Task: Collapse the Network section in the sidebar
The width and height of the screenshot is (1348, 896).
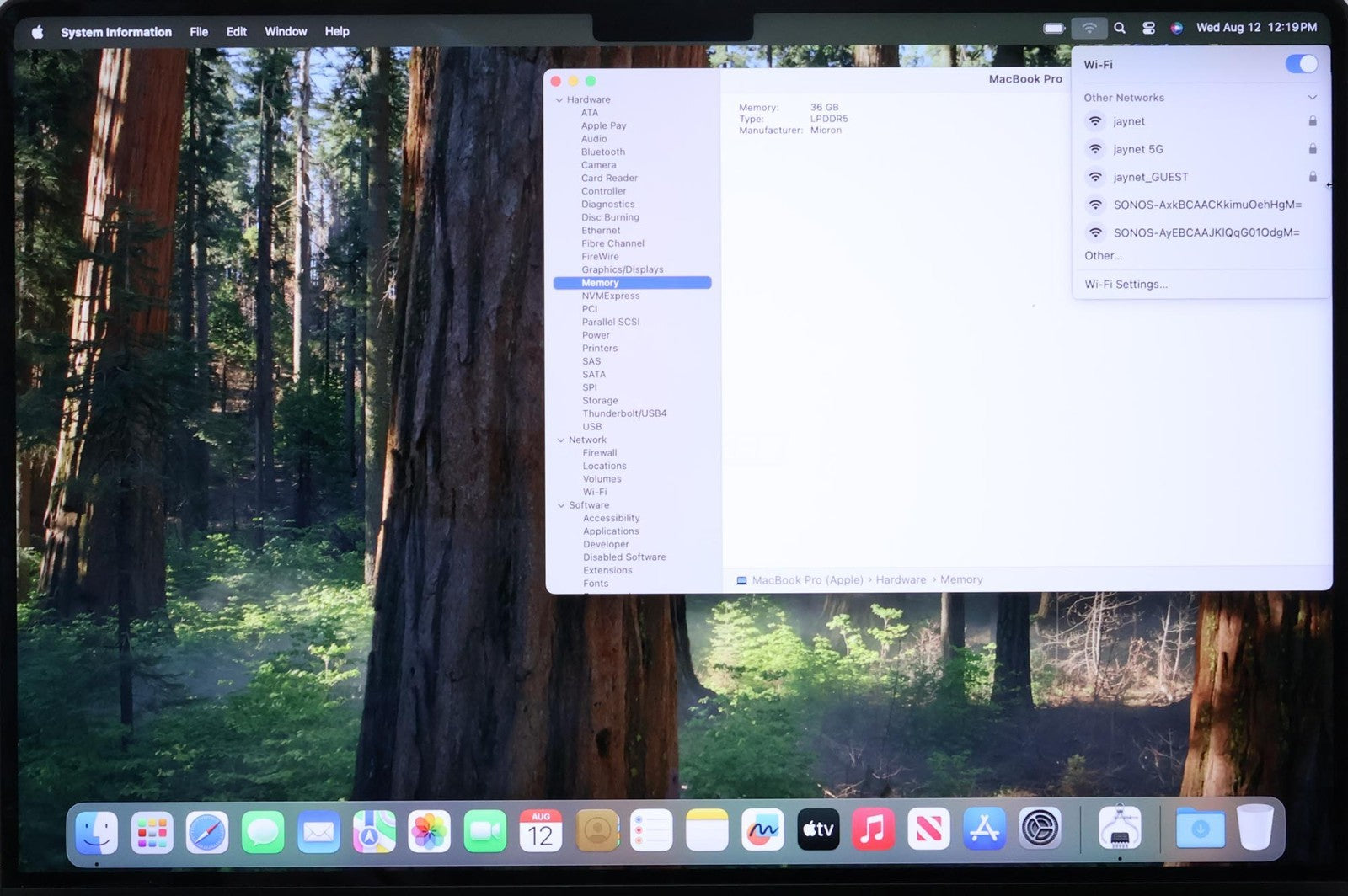Action: tap(561, 440)
